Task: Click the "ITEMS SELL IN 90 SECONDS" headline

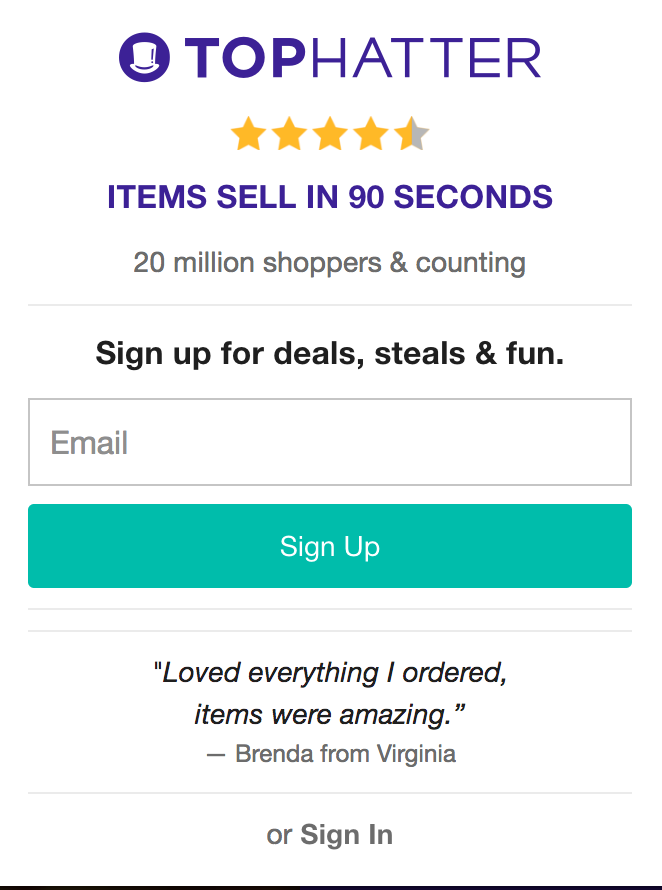Action: point(330,197)
